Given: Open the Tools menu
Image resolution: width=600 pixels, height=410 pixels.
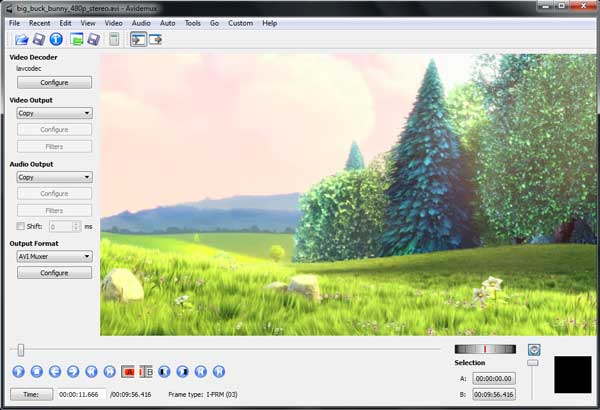Looking at the screenshot, I should click(193, 23).
